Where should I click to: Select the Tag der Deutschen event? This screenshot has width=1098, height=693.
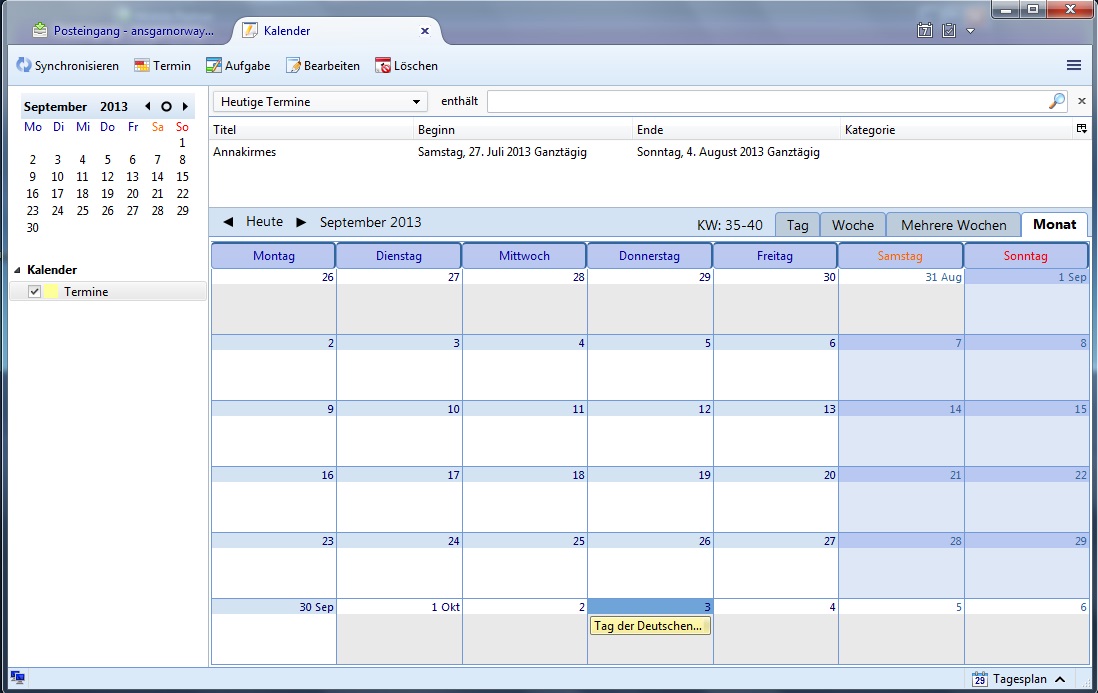(649, 626)
